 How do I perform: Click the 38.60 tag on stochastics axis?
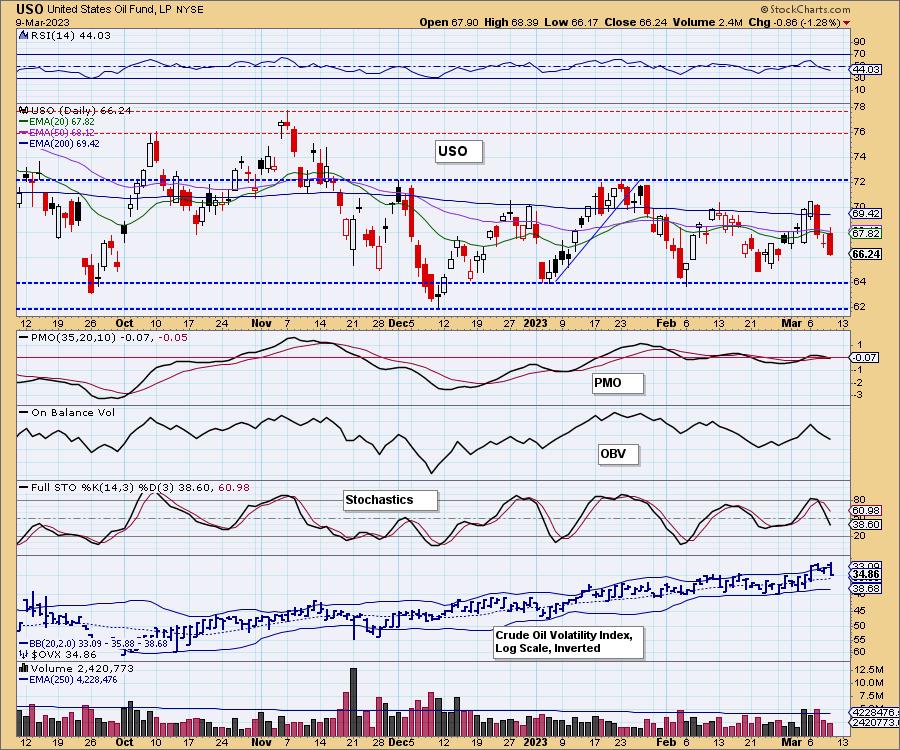click(x=866, y=524)
